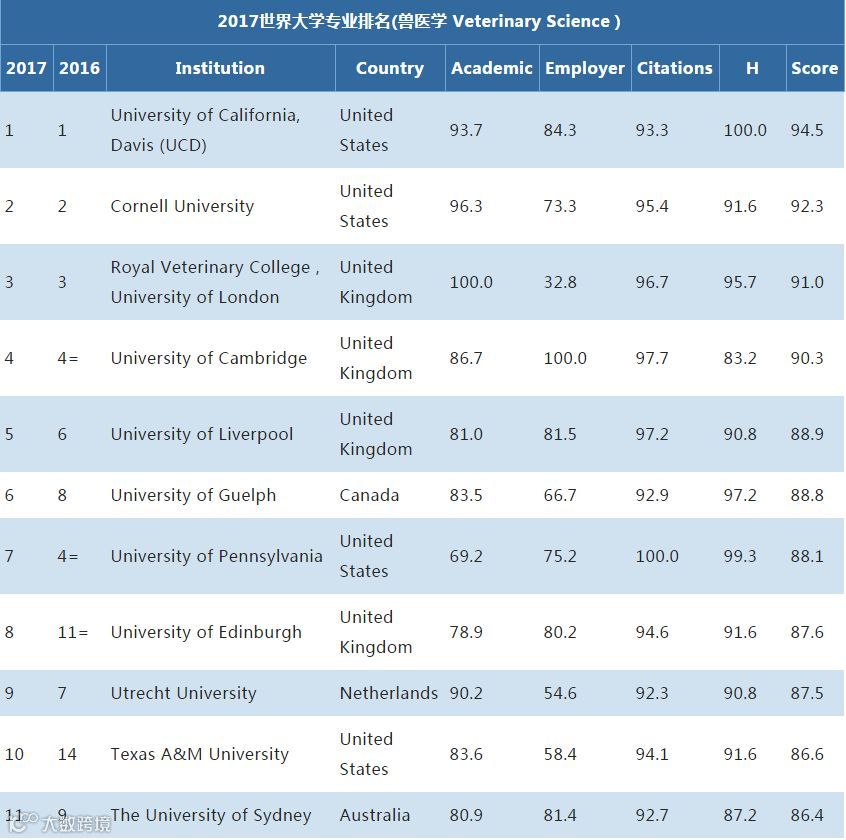Click Edinburgh's score value 87.6
Image resolution: width=846 pixels, height=840 pixels.
point(807,632)
